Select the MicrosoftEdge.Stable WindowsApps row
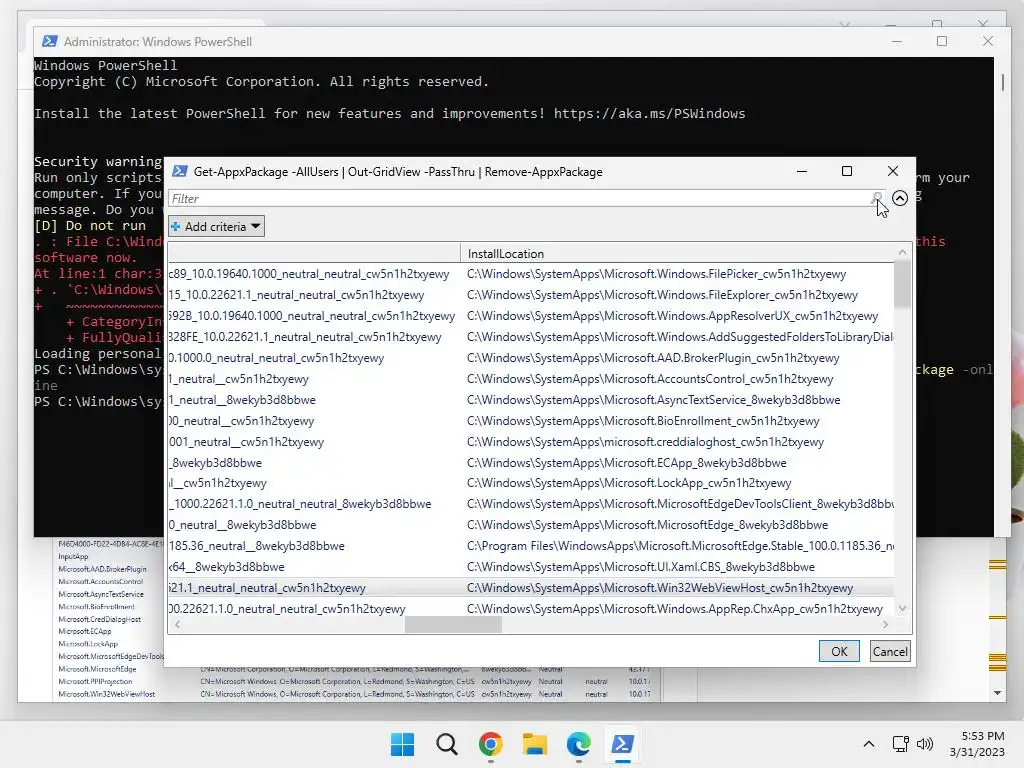Image resolution: width=1024 pixels, height=768 pixels. [530, 545]
